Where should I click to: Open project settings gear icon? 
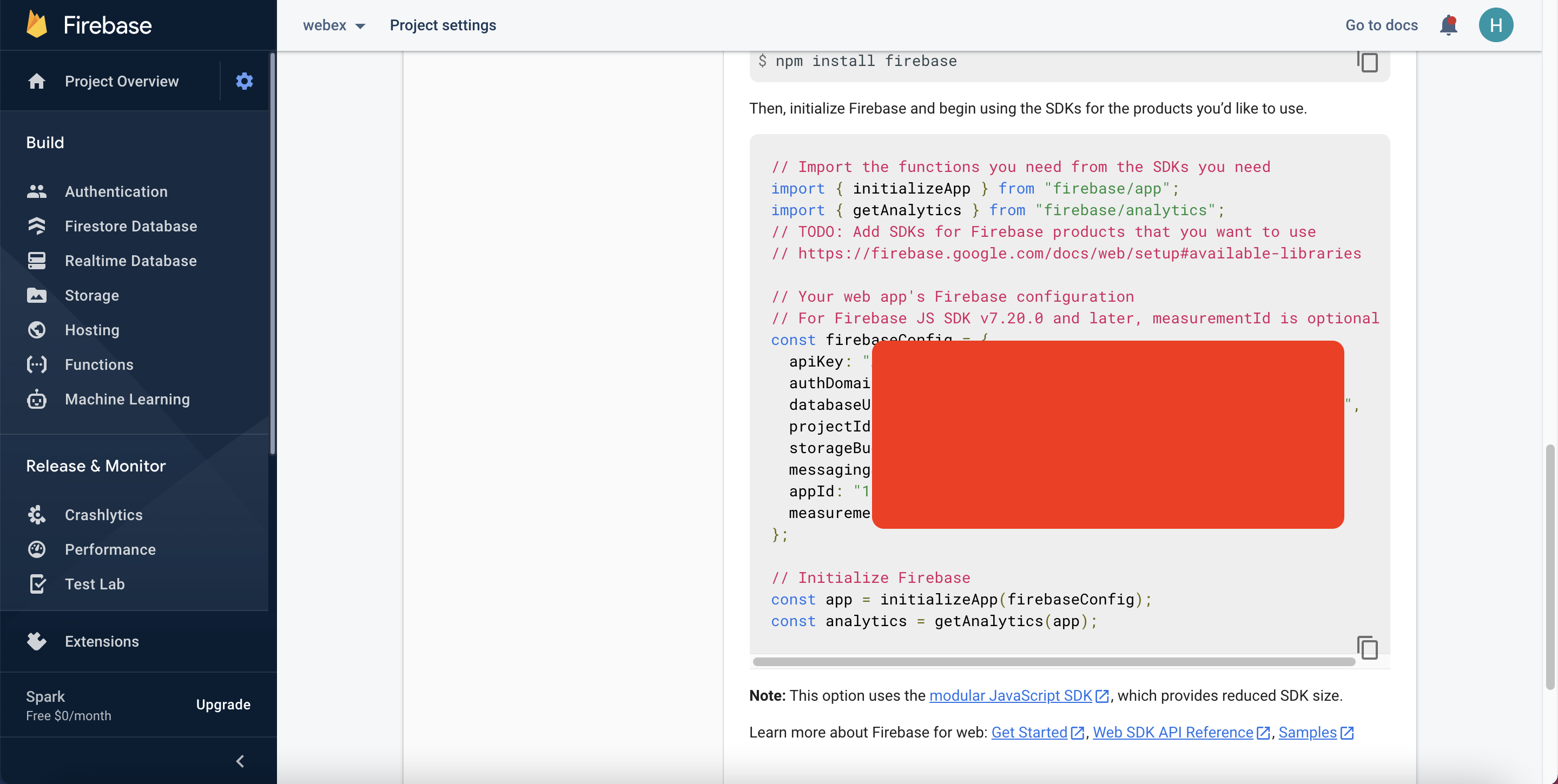[x=244, y=81]
